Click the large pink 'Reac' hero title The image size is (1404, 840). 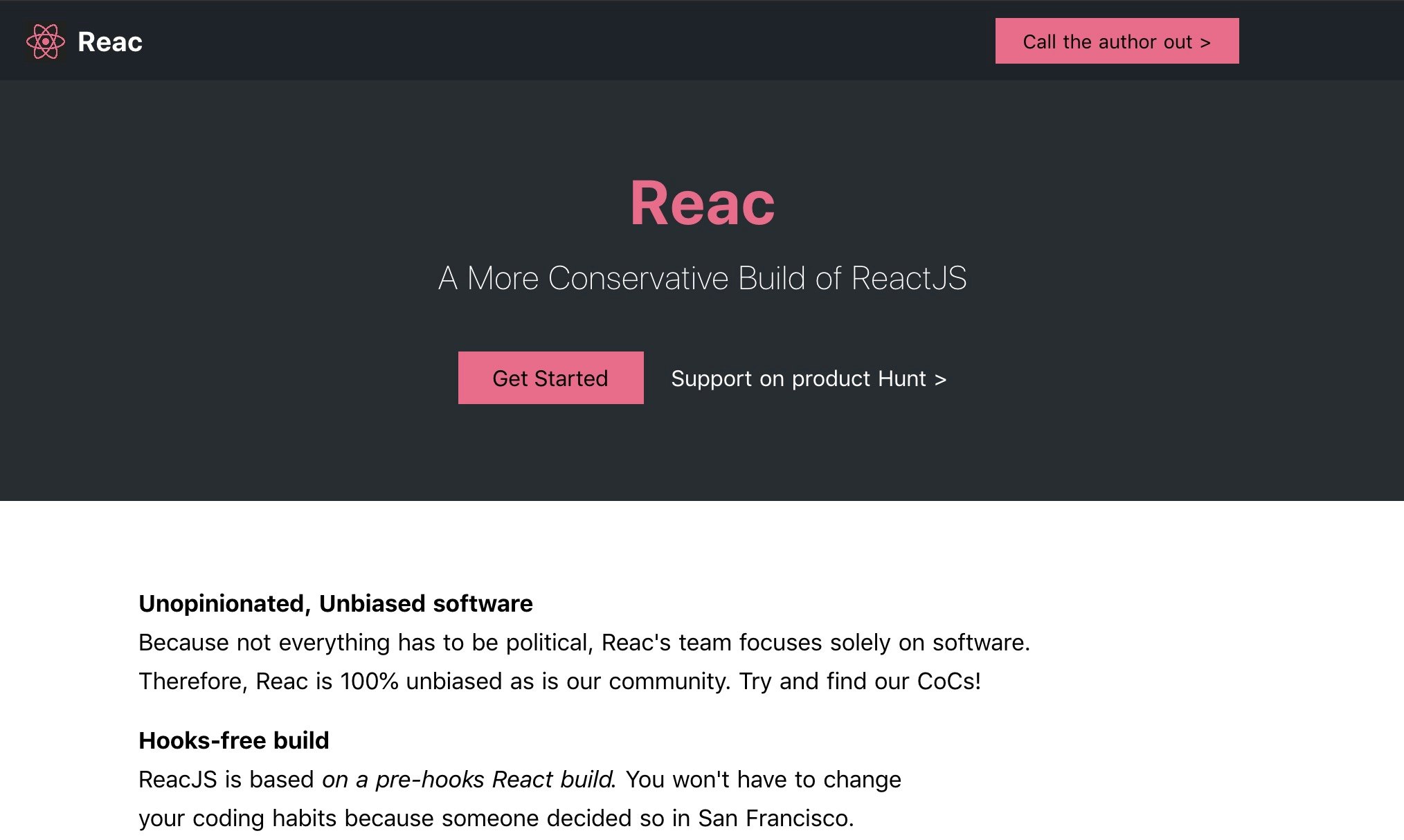(702, 203)
